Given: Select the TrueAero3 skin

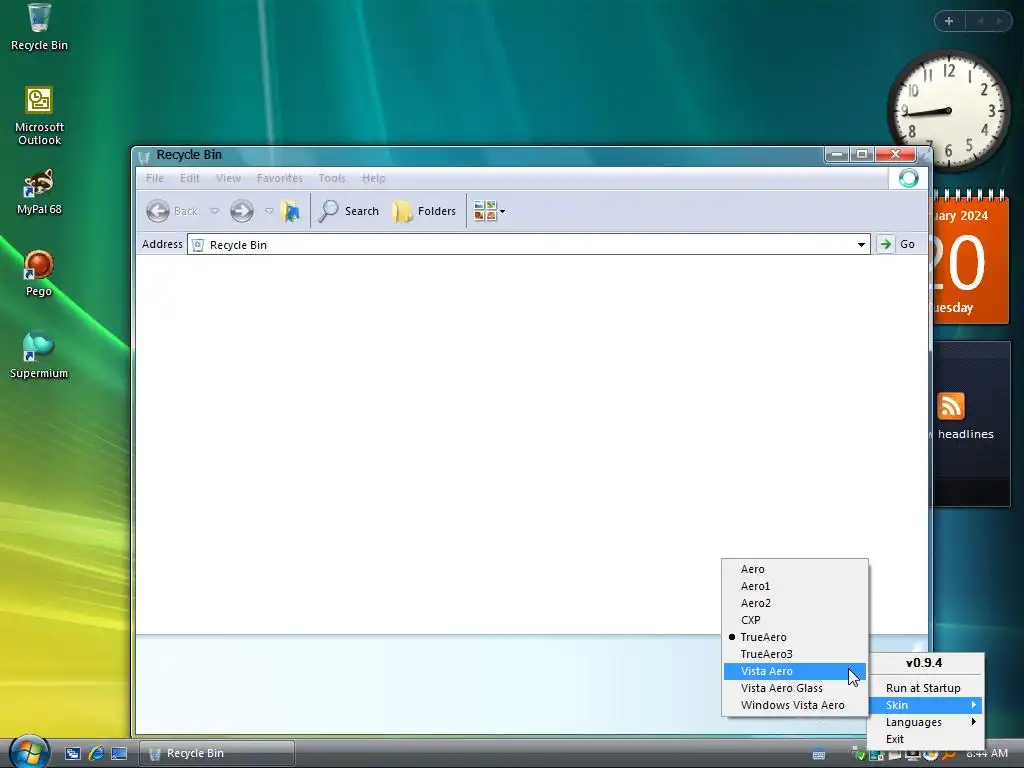Looking at the screenshot, I should tap(795, 654).
